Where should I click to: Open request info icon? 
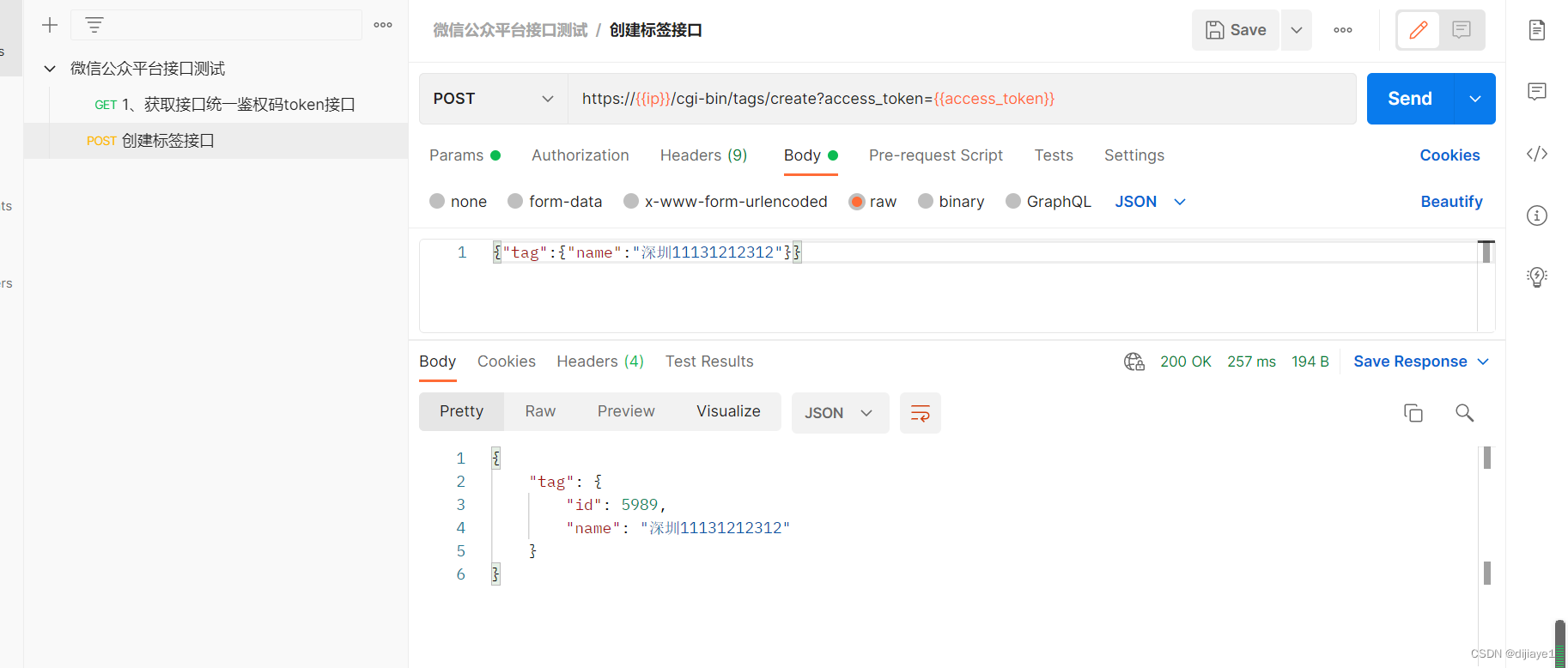[1537, 216]
